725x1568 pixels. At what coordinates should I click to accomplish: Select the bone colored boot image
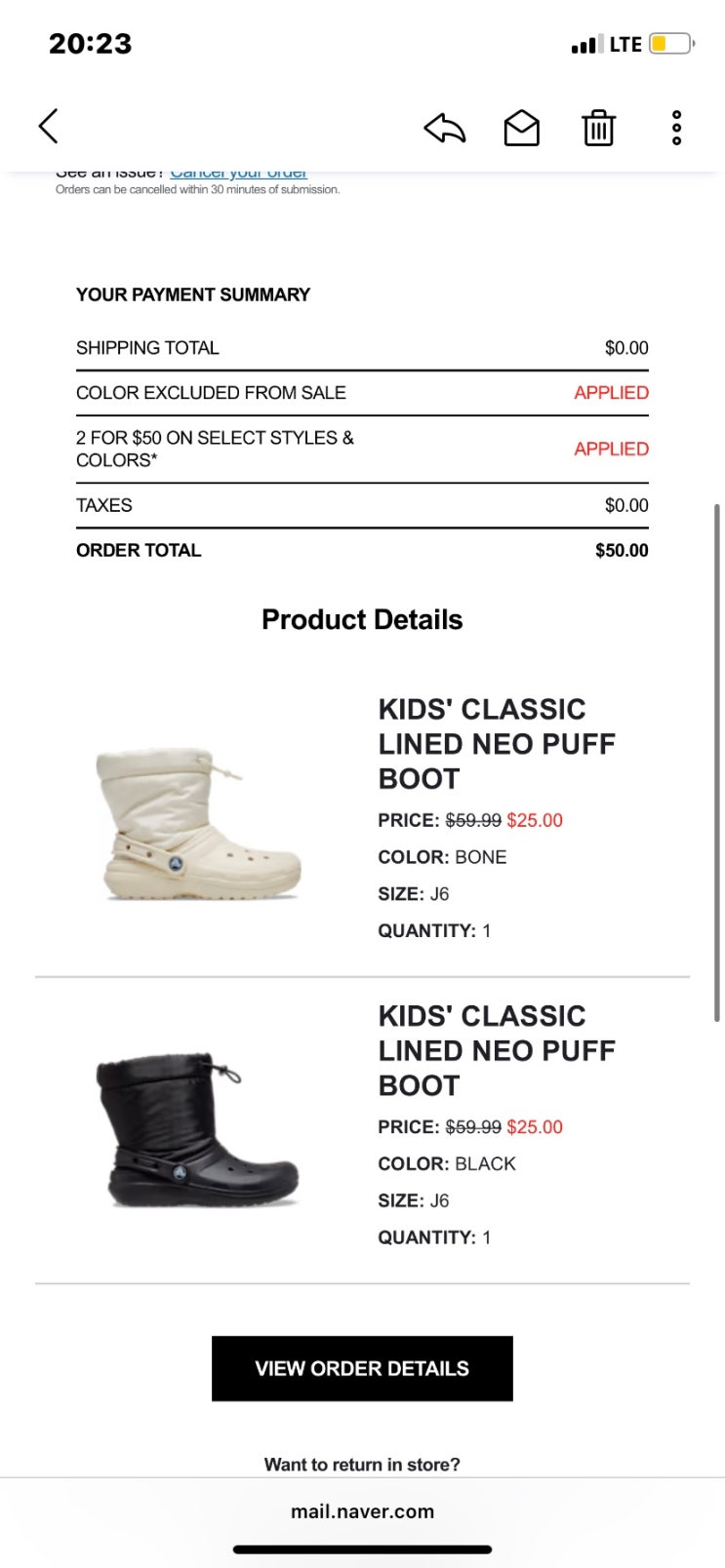tap(199, 824)
